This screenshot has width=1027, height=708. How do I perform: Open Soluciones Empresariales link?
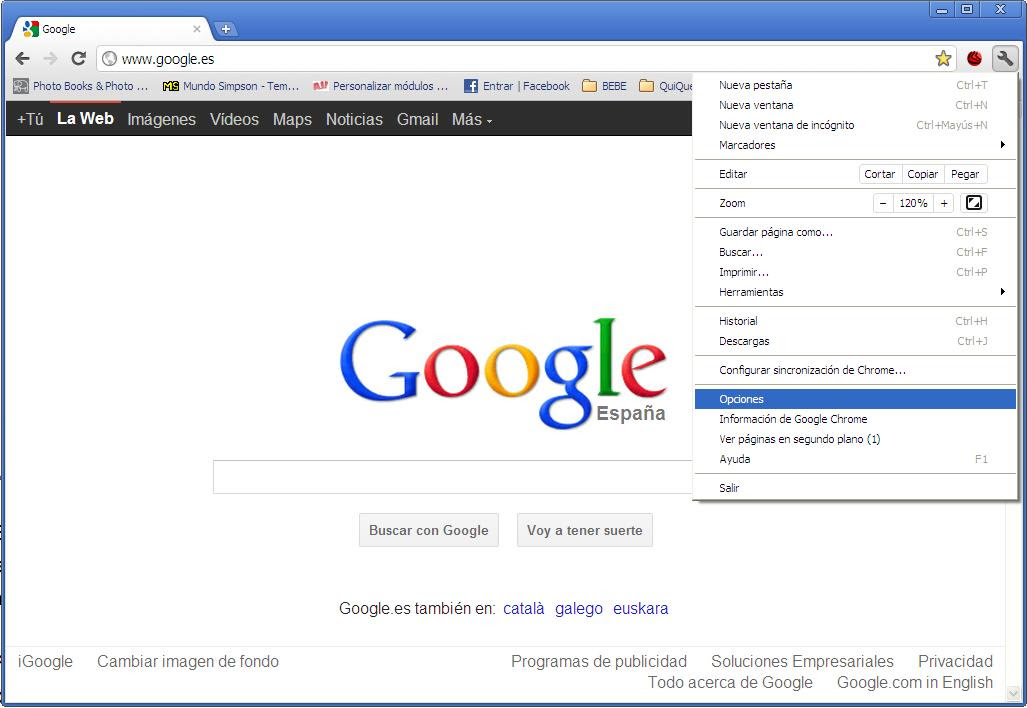(x=802, y=661)
